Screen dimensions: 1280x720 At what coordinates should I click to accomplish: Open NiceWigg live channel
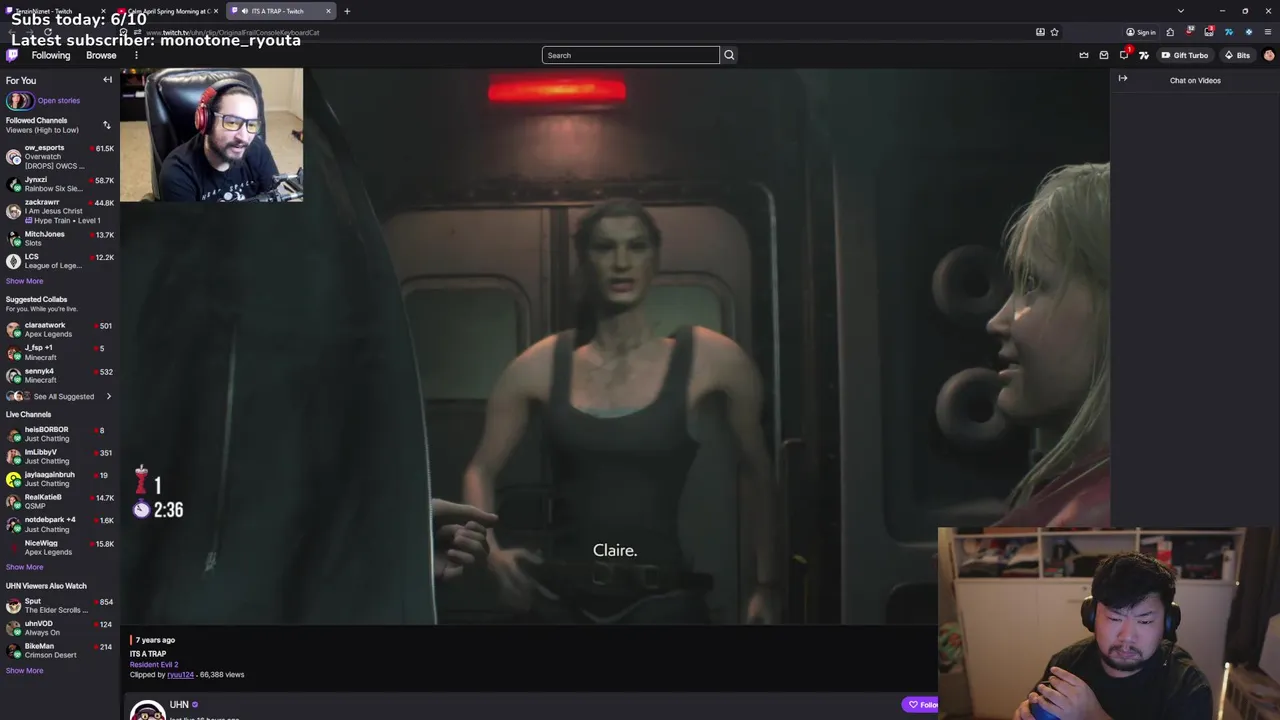tap(60, 547)
